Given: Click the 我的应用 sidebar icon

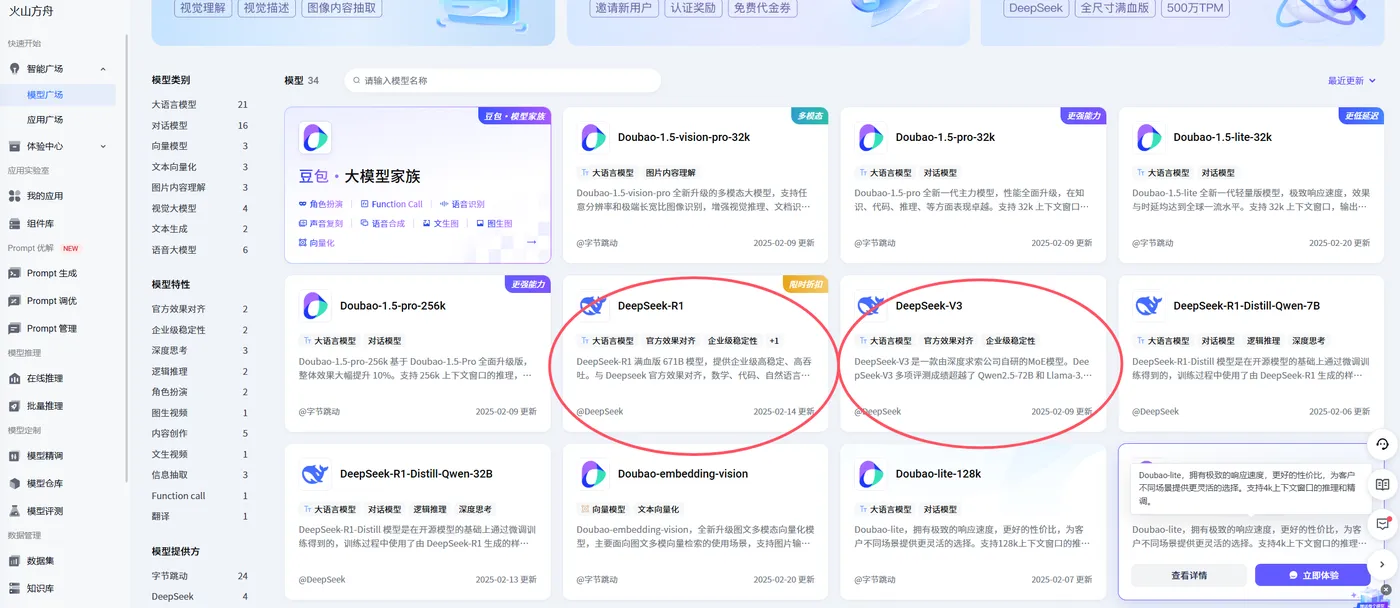Looking at the screenshot, I should [x=14, y=196].
